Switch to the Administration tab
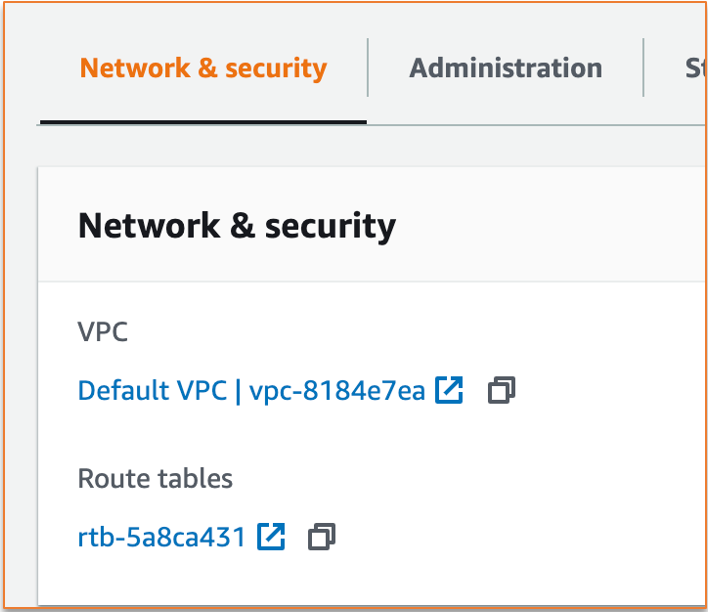Screen dimensions: 708x612 505,68
